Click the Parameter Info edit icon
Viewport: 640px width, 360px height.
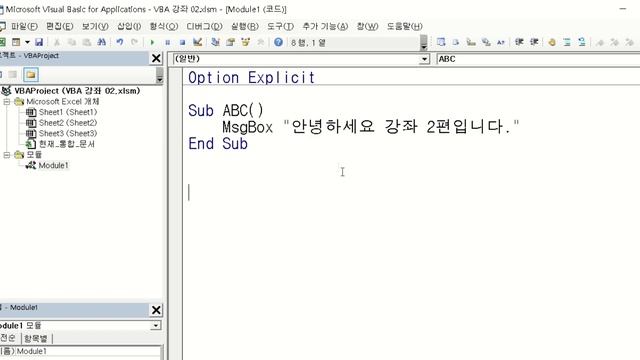486,42
